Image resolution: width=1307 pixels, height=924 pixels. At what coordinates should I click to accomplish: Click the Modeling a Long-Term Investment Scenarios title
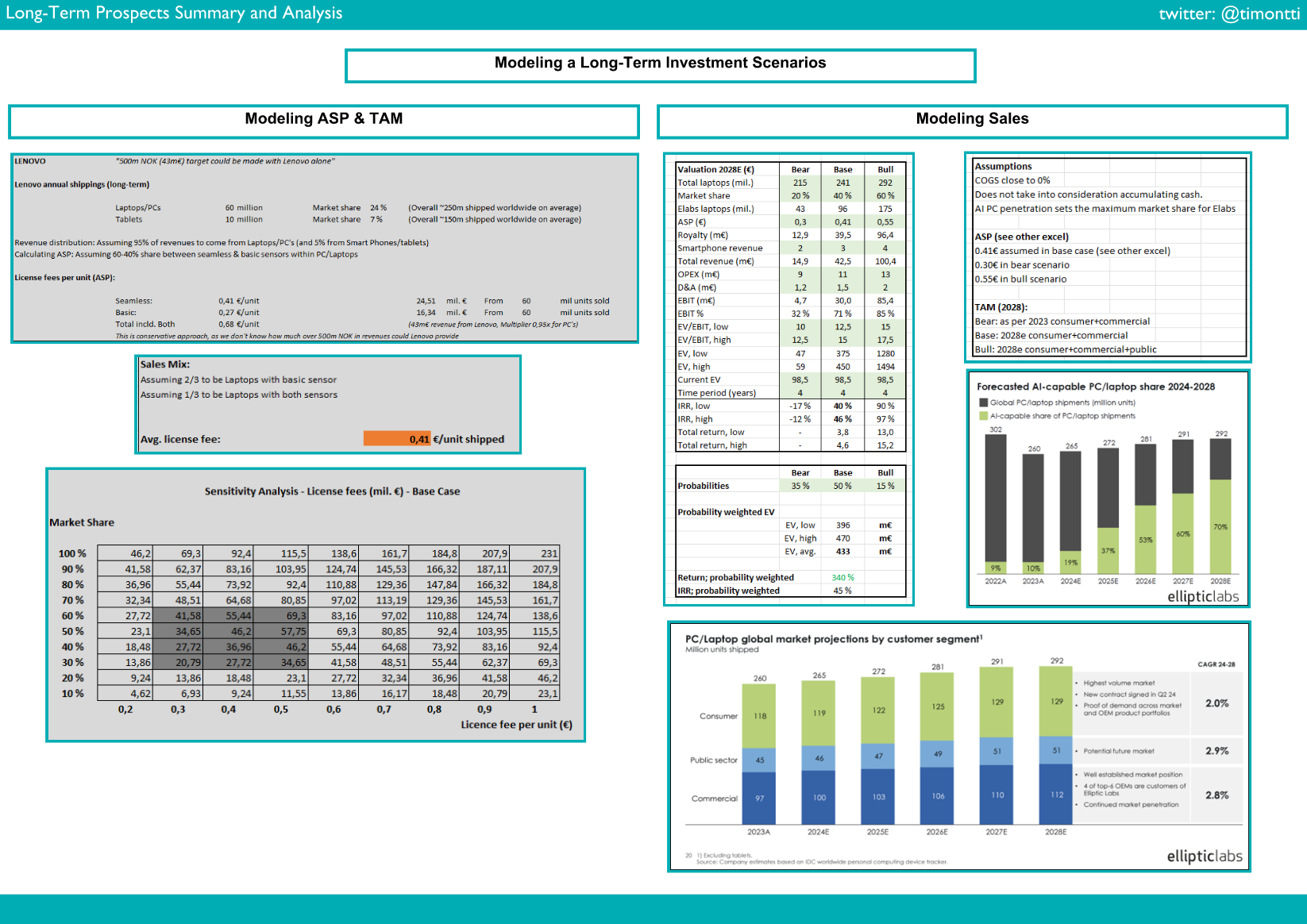(660, 64)
